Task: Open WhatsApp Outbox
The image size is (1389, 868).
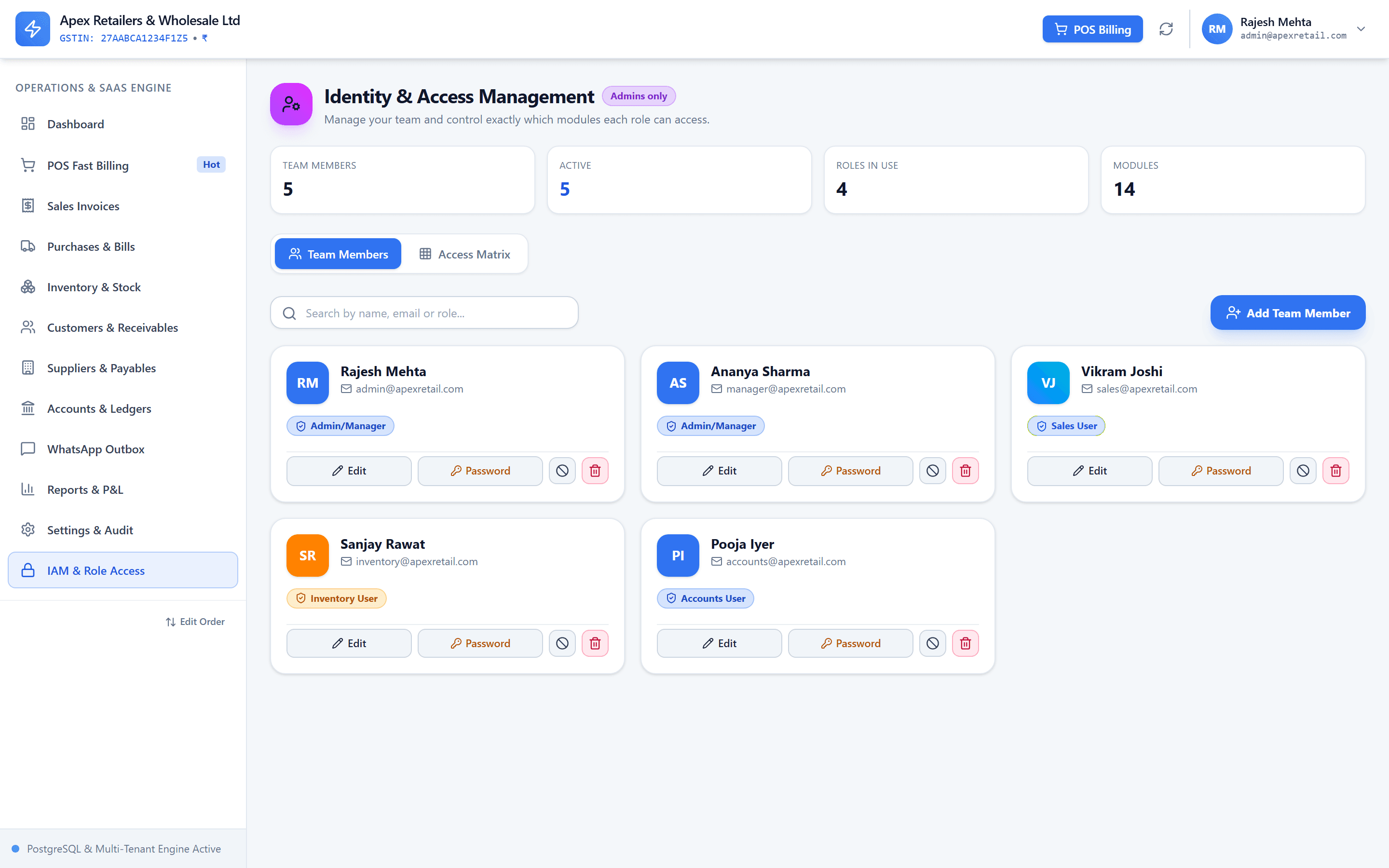Action: (123, 449)
